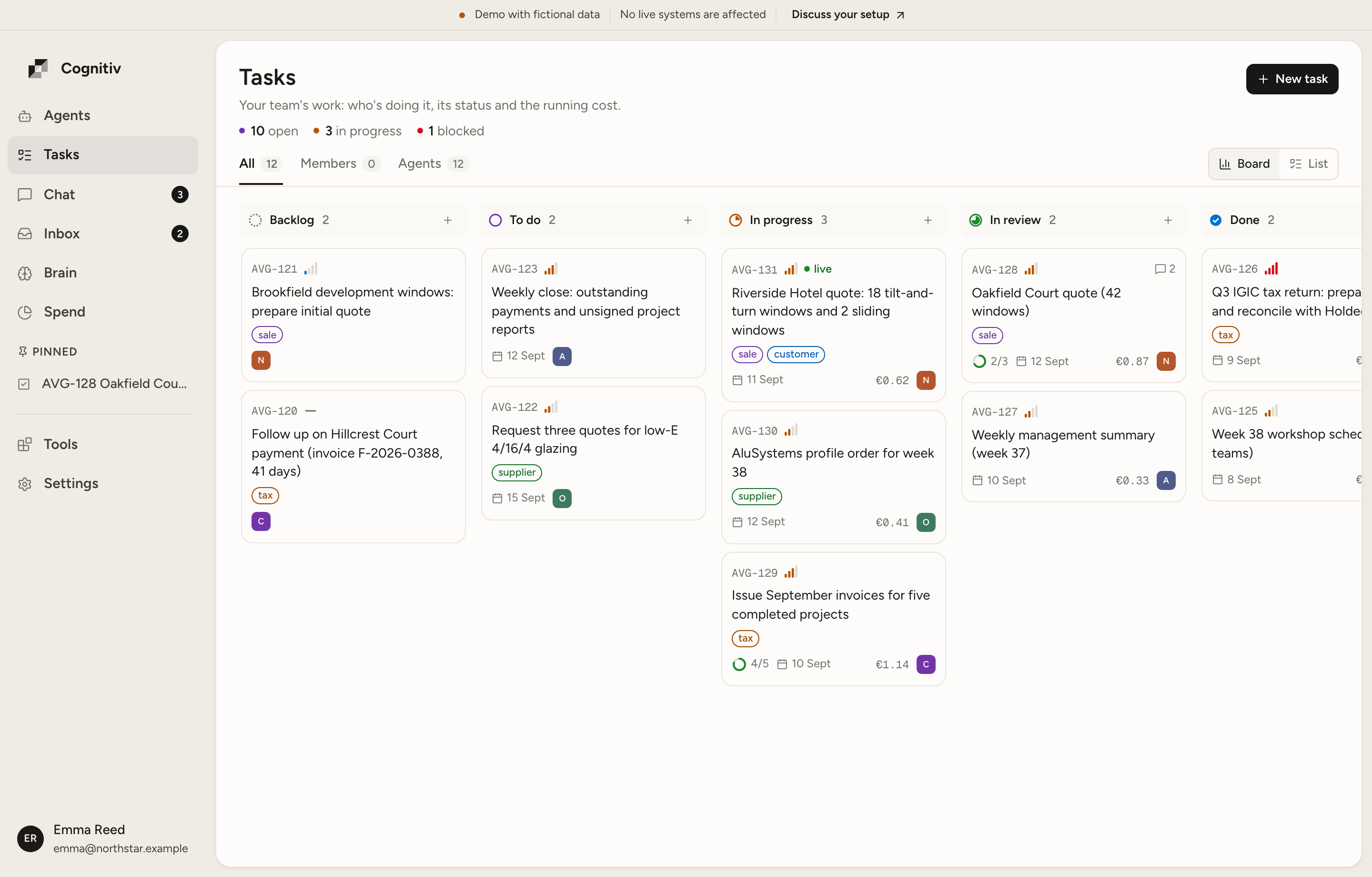Image resolution: width=1372 pixels, height=877 pixels.
Task: Open Settings from the sidebar
Action: tap(102, 483)
